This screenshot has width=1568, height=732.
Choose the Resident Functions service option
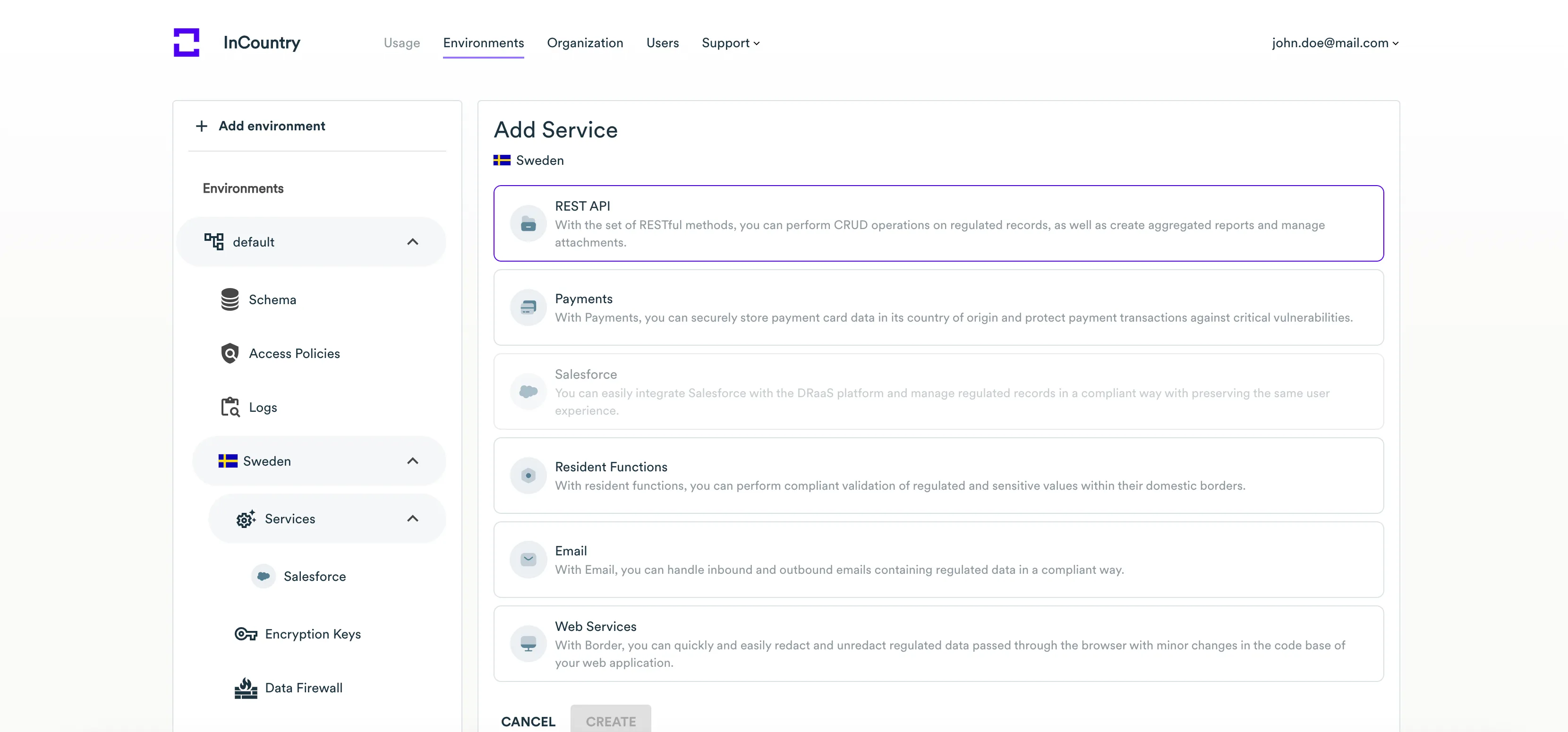(938, 476)
